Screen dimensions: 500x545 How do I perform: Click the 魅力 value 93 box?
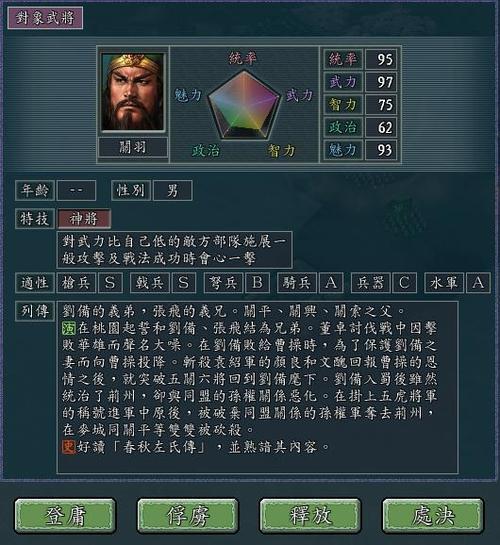click(381, 150)
